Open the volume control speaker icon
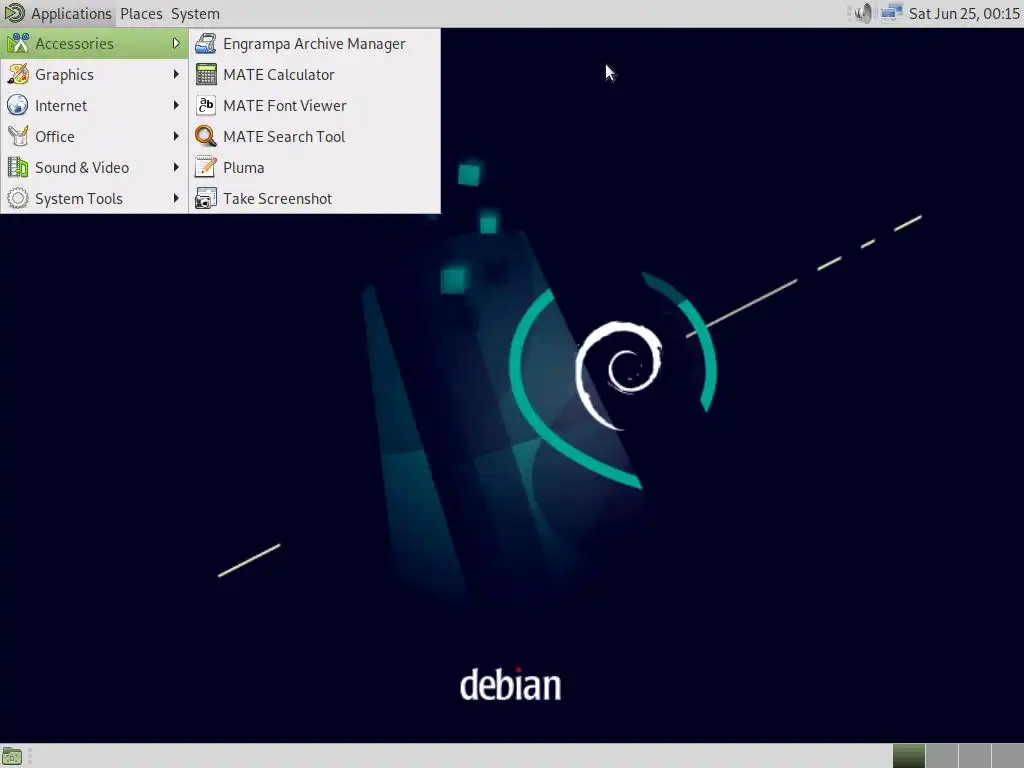This screenshot has width=1024, height=768. pyautogui.click(x=863, y=13)
